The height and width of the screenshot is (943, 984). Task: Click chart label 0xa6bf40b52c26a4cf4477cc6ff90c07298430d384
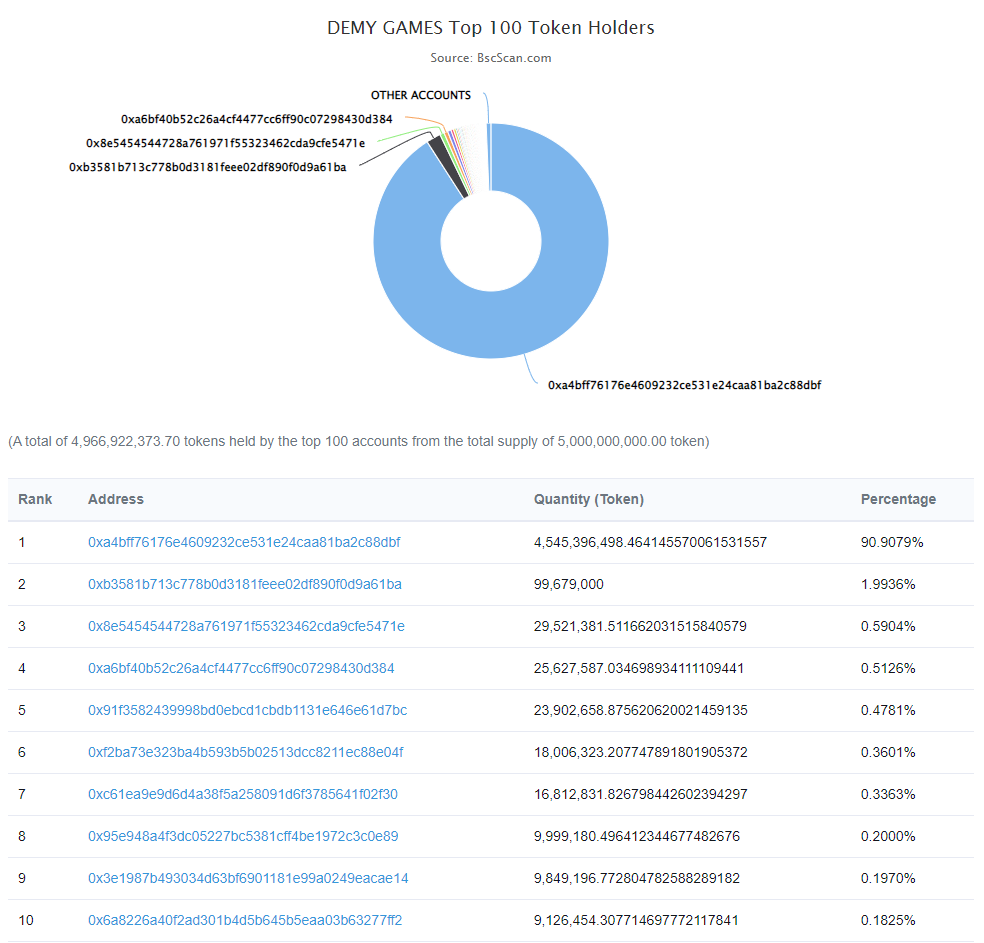tap(257, 119)
